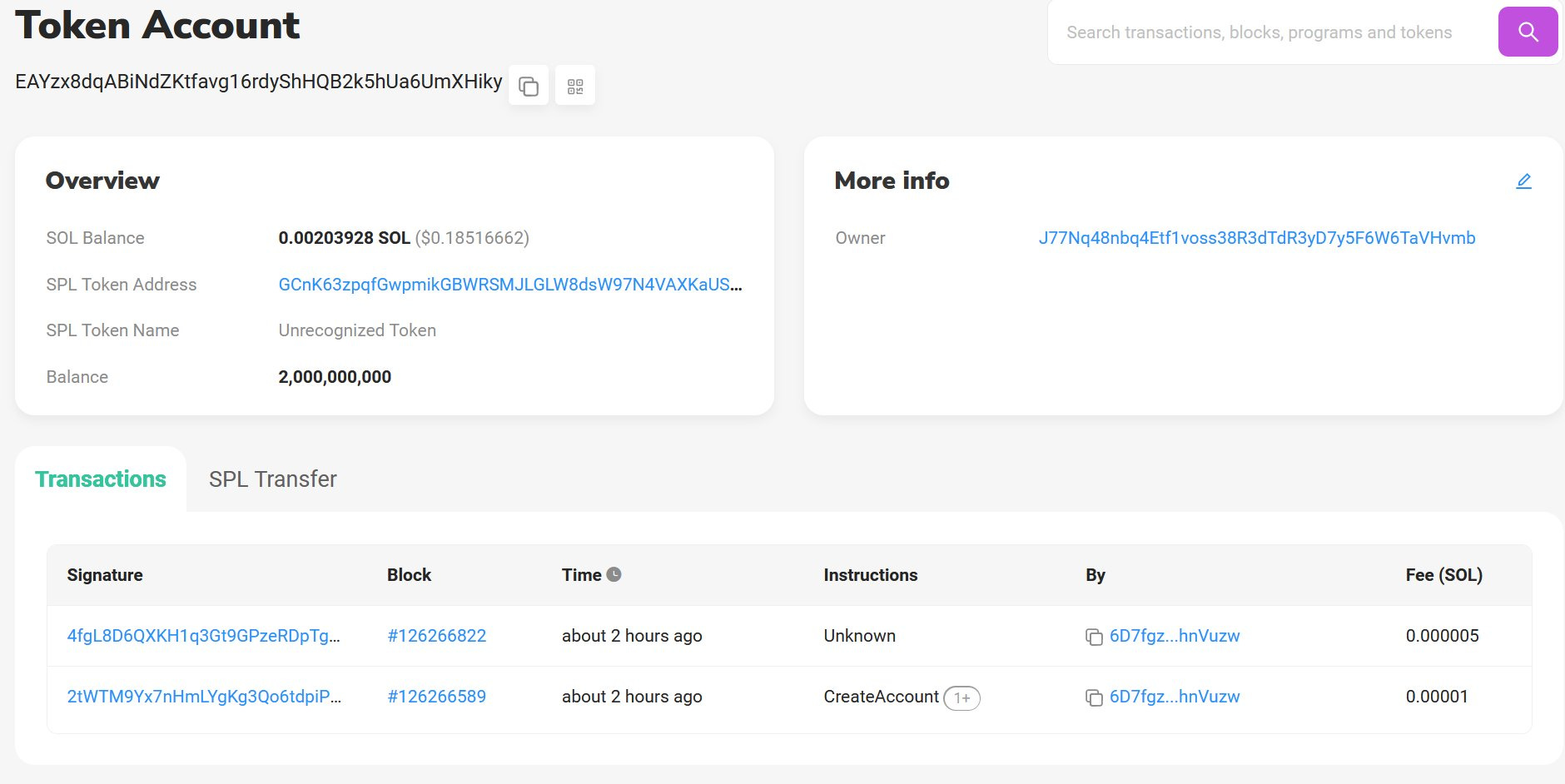This screenshot has height=784, width=1565.
Task: Expand the 1+ instructions badge
Action: (x=961, y=697)
